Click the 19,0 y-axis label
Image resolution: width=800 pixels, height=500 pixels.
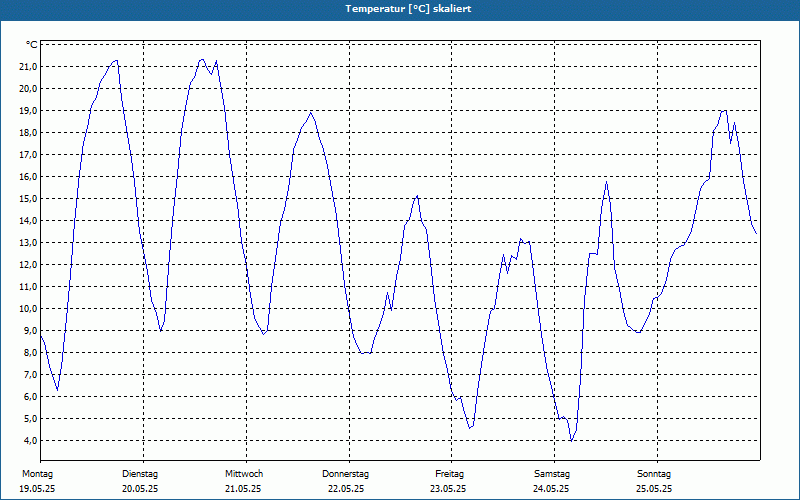[x=28, y=111]
